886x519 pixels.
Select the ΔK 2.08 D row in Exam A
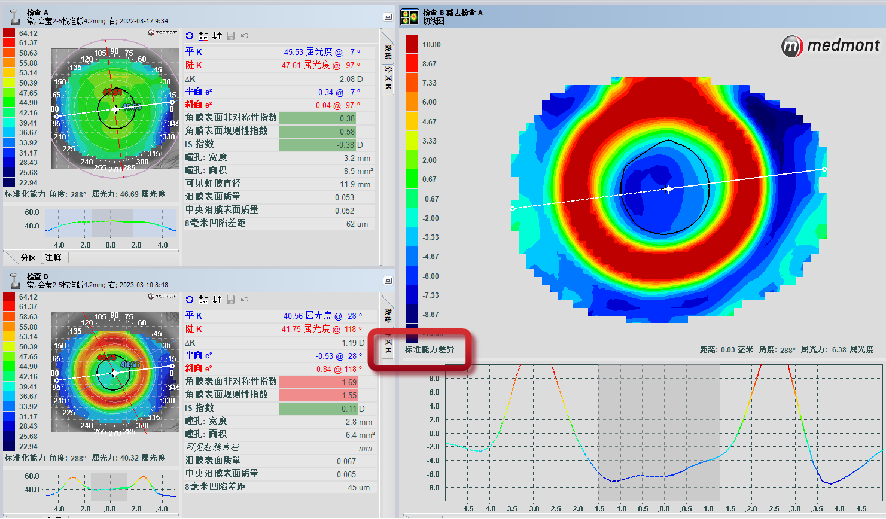[279, 78]
